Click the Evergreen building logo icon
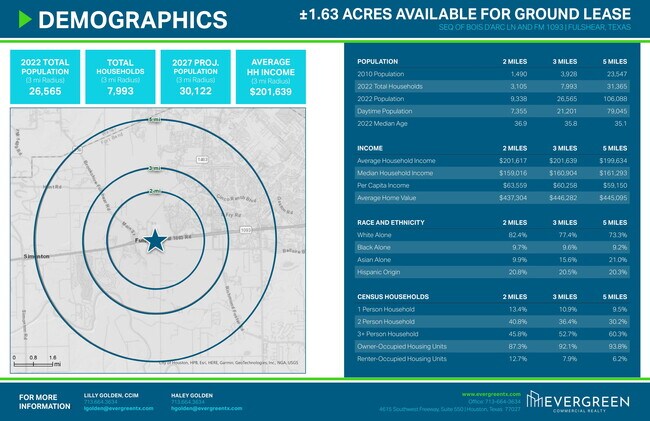The width and height of the screenshot is (650, 421). pos(540,399)
